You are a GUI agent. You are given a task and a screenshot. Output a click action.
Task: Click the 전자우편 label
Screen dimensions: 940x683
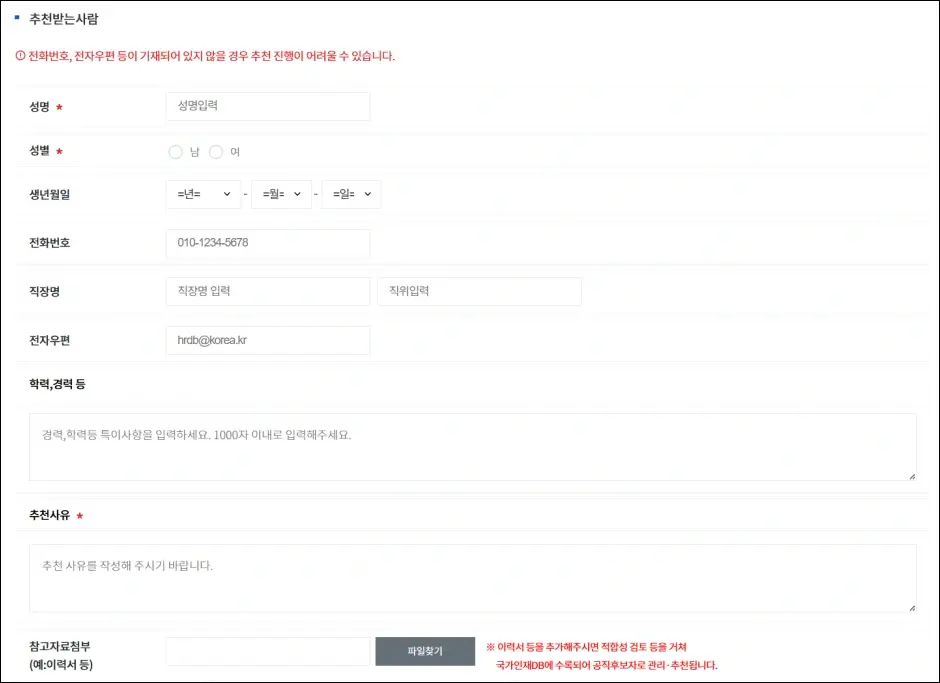(x=50, y=340)
